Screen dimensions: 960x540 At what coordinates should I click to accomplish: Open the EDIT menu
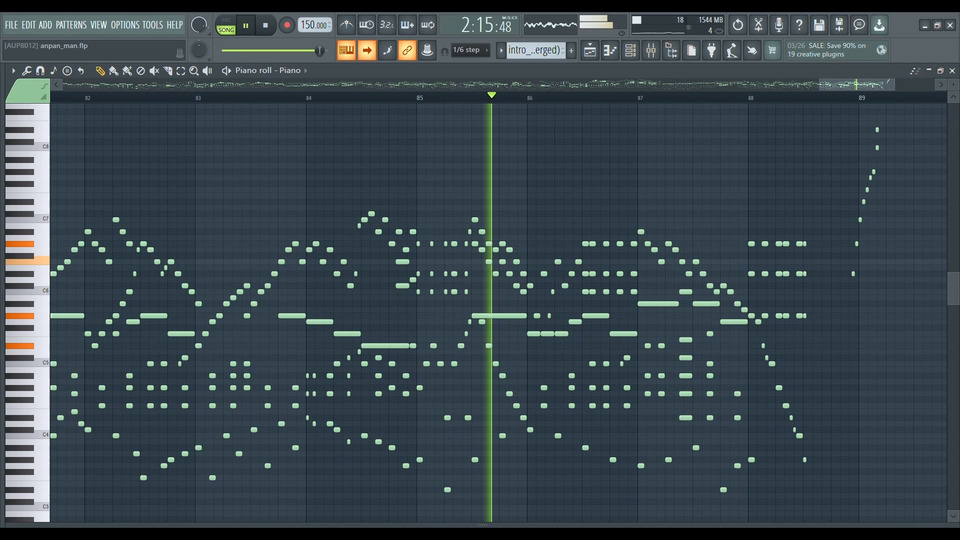[29, 25]
